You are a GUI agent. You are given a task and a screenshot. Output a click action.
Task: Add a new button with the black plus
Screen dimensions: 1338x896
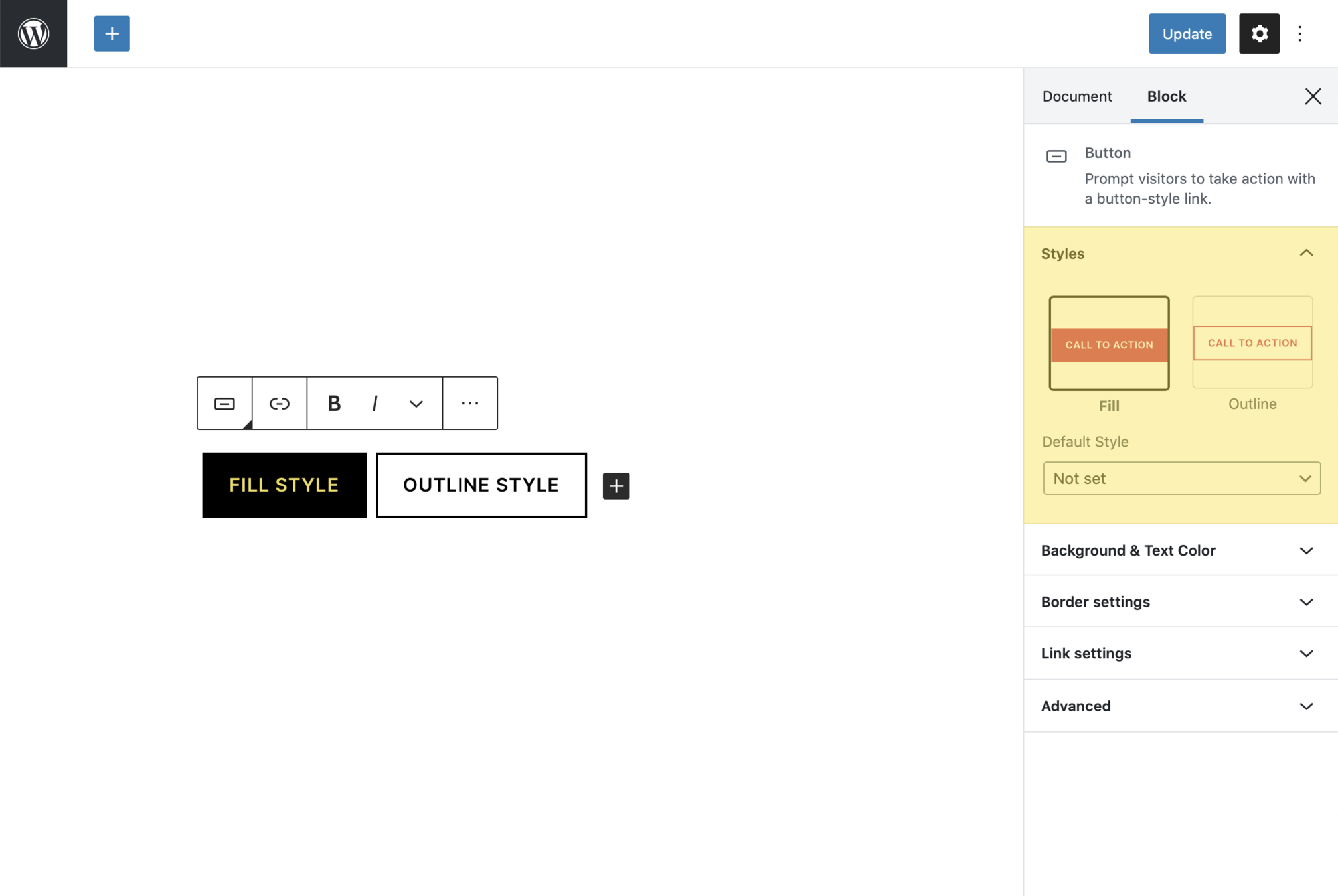click(616, 485)
